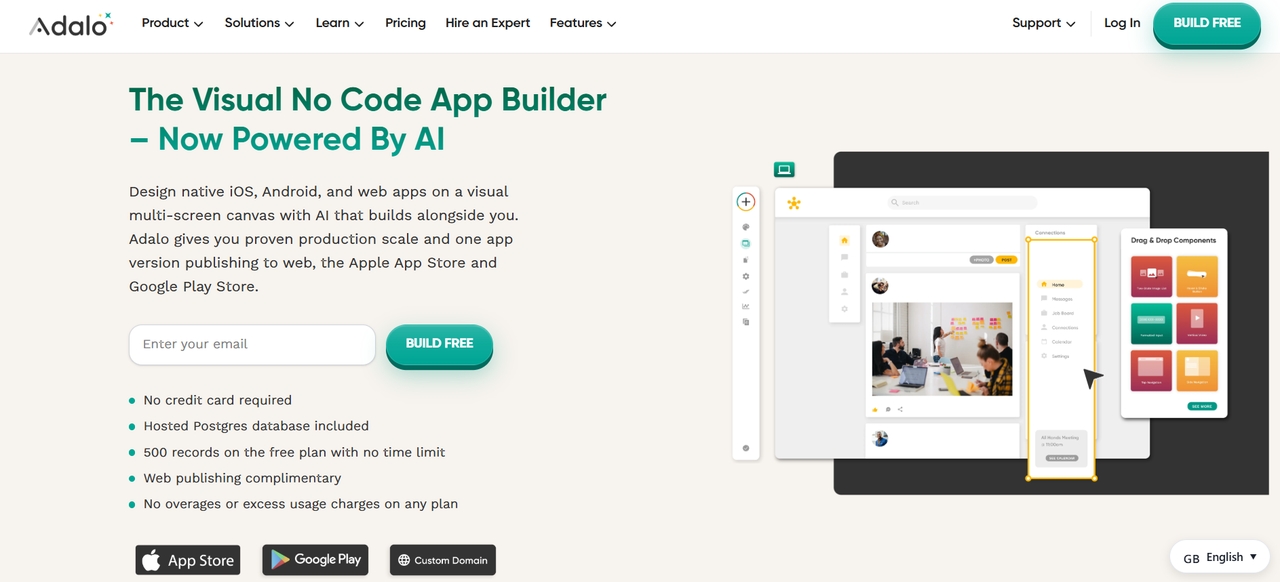Viewport: 1280px width, 582px height.
Task: Choose the green formatted input component card
Action: pyautogui.click(x=1151, y=322)
